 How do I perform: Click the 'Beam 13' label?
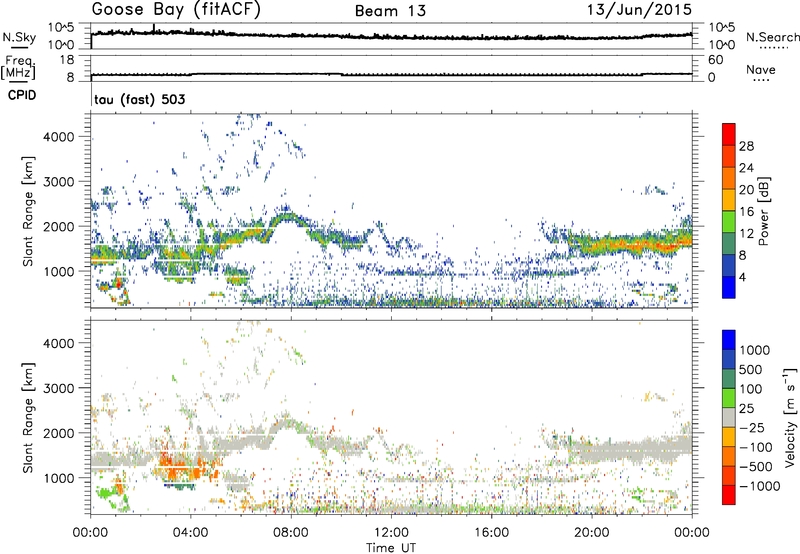[x=390, y=11]
